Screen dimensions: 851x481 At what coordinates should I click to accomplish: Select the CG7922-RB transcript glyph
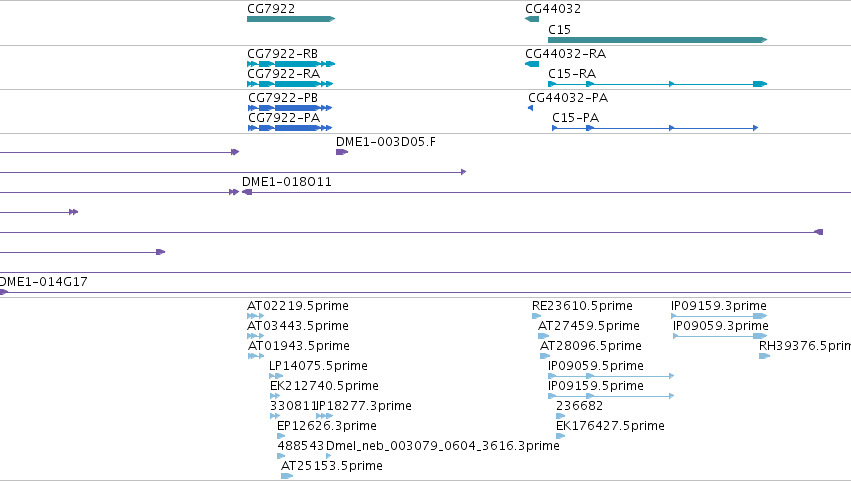(291, 64)
